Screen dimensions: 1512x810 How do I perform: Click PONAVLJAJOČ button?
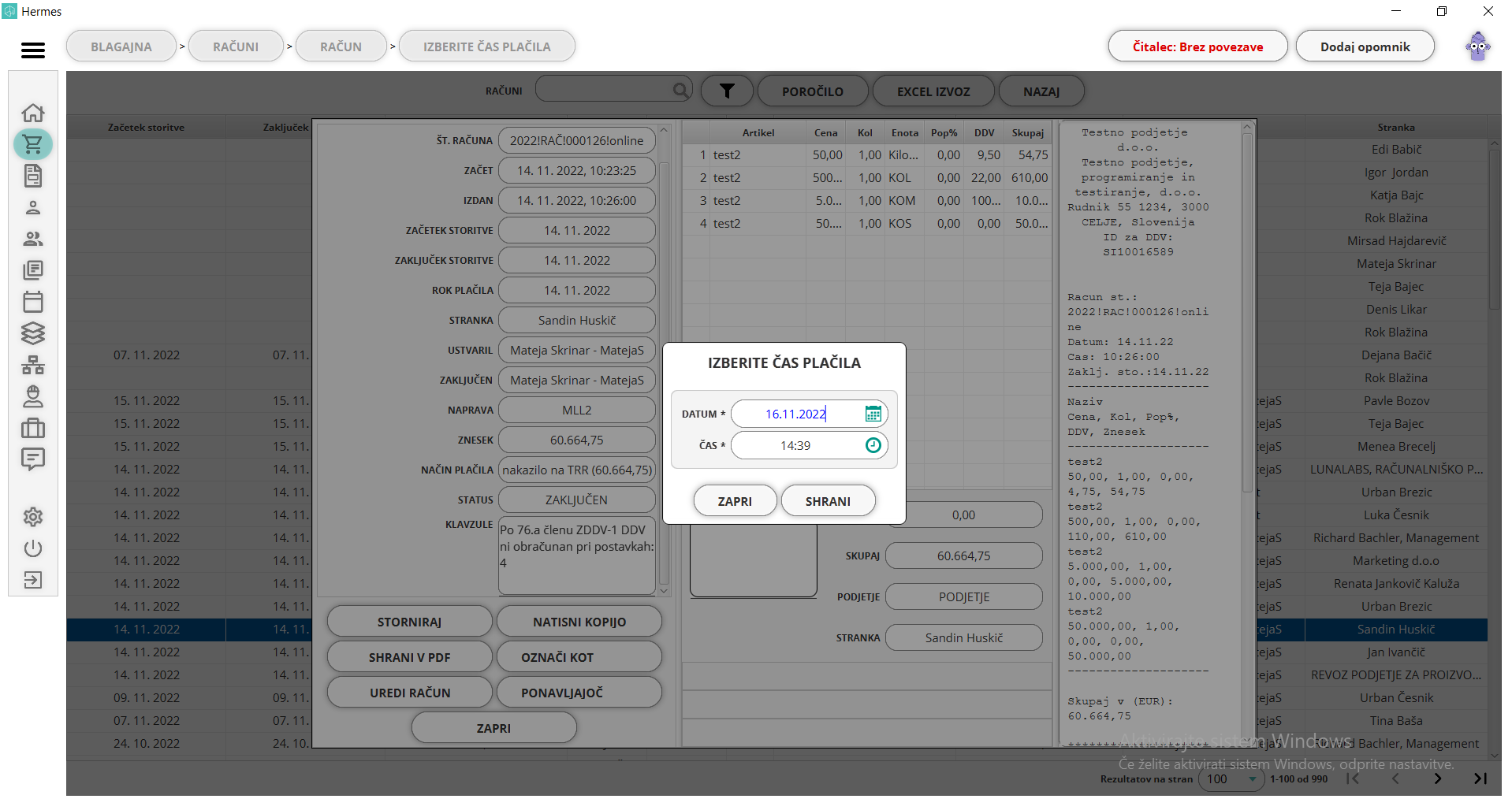[579, 693]
